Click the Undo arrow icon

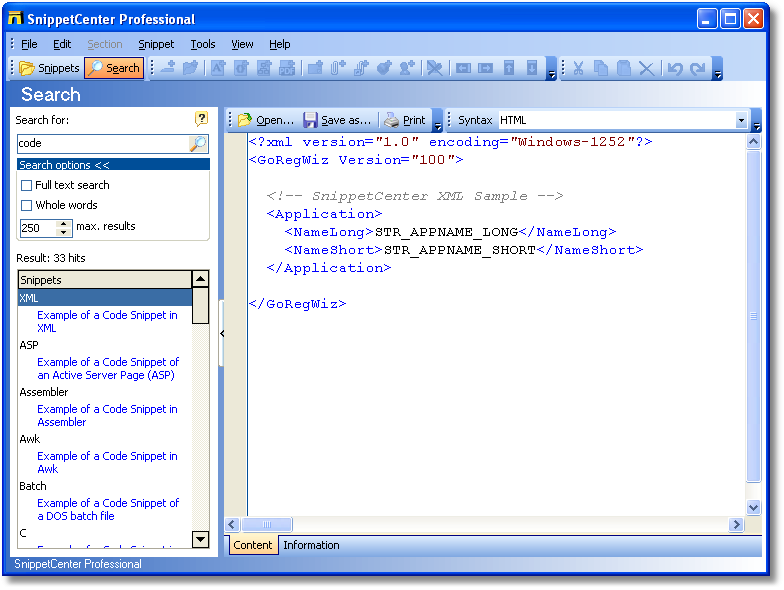674,68
